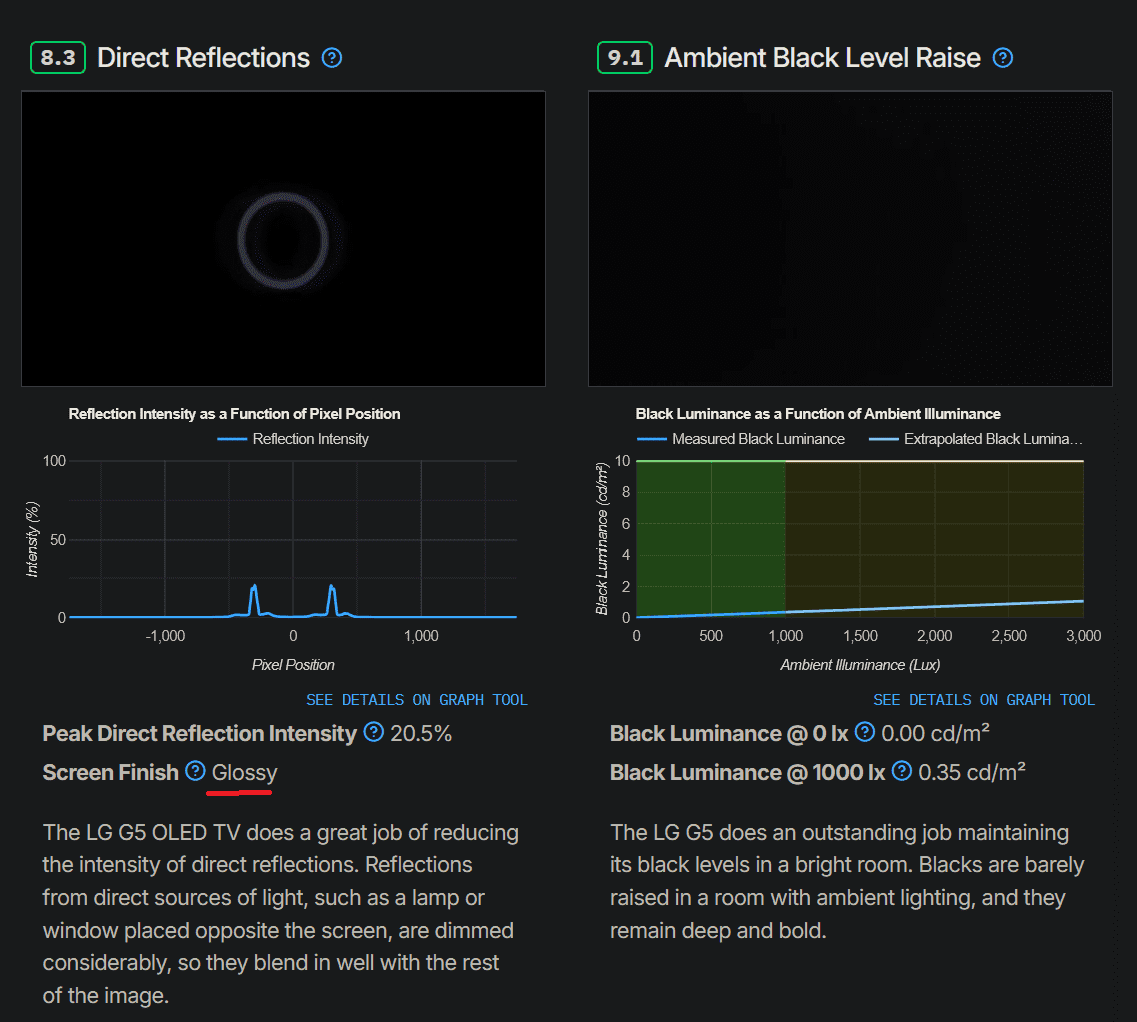Open the Screen Finish help tooltip icon
This screenshot has width=1137, height=1022.
(196, 772)
